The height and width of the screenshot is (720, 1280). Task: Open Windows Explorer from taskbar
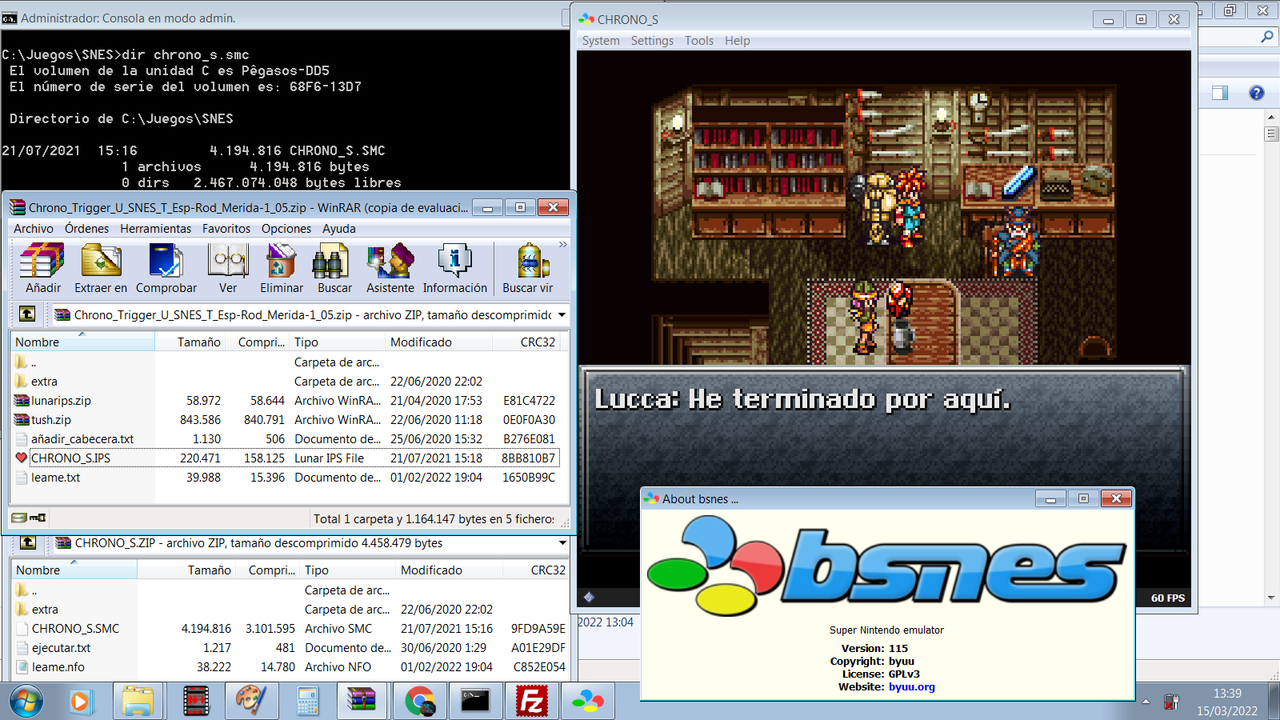coord(138,701)
